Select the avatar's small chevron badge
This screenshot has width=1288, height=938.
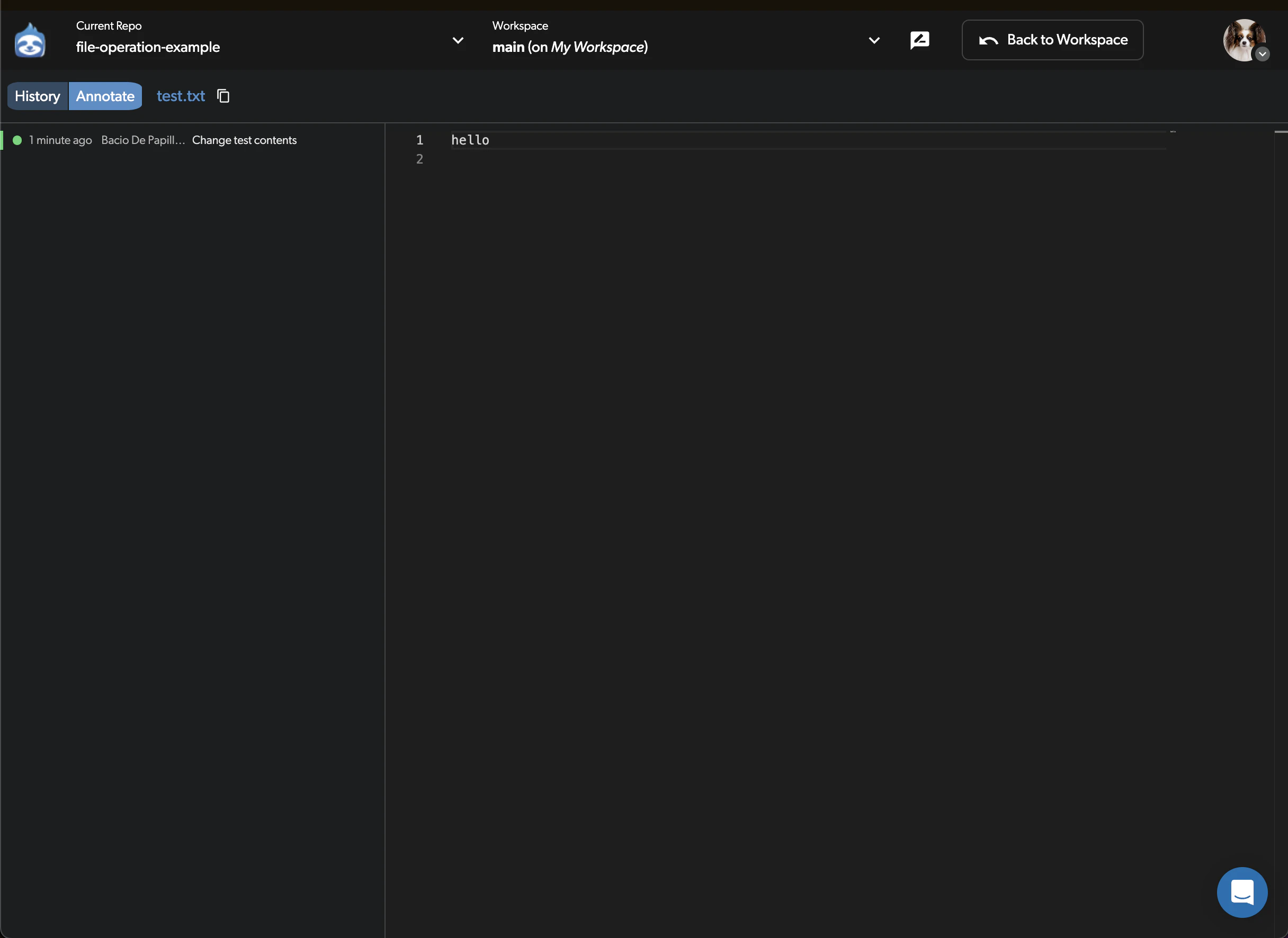click(1263, 55)
